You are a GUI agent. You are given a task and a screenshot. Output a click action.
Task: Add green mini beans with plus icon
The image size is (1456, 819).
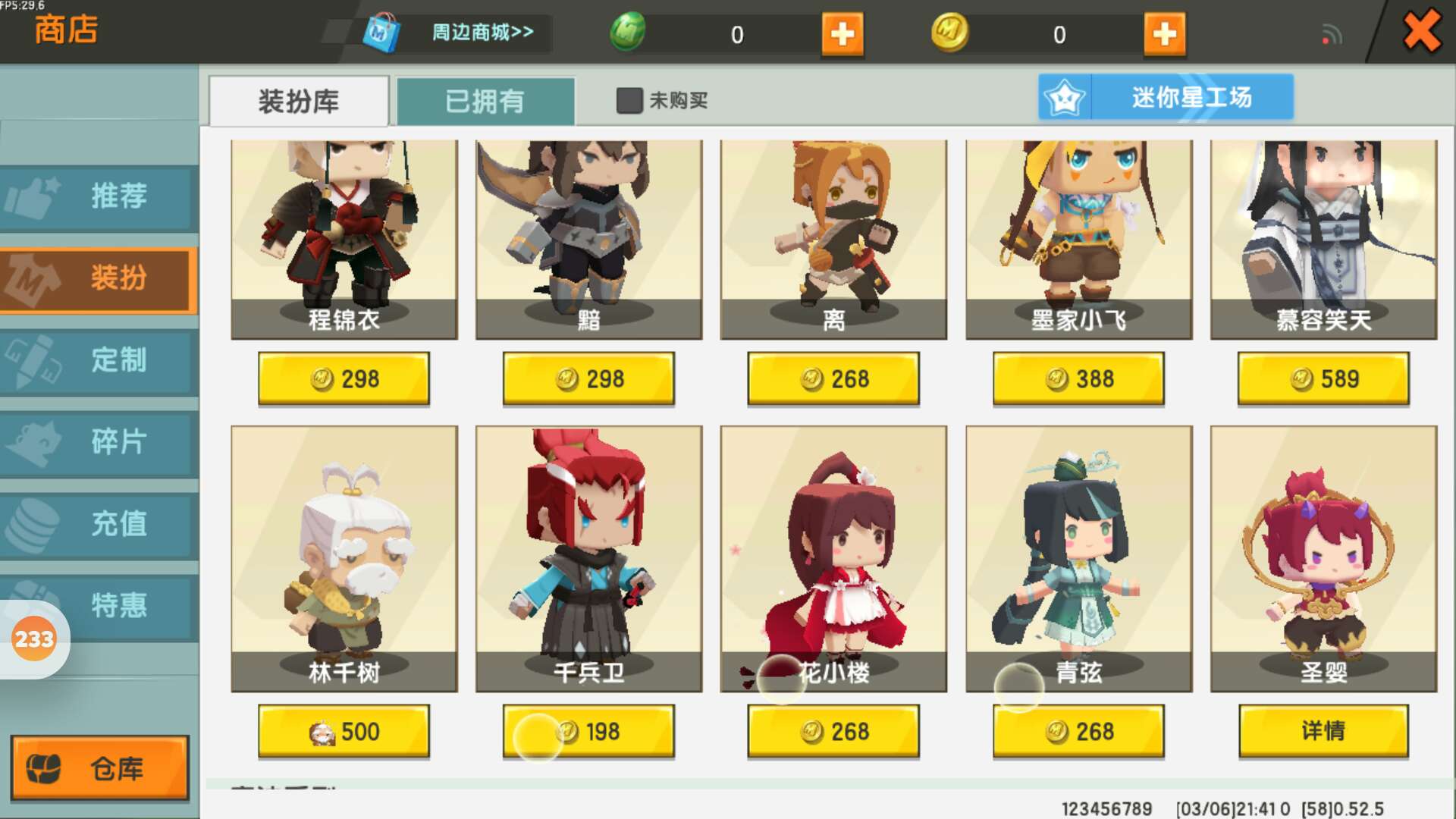coord(843,33)
